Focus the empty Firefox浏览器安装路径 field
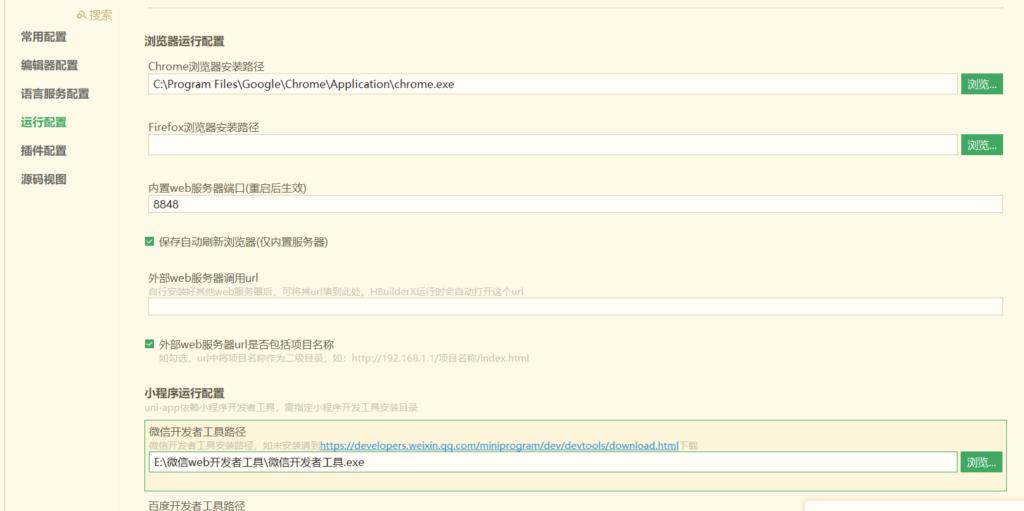 (552, 145)
